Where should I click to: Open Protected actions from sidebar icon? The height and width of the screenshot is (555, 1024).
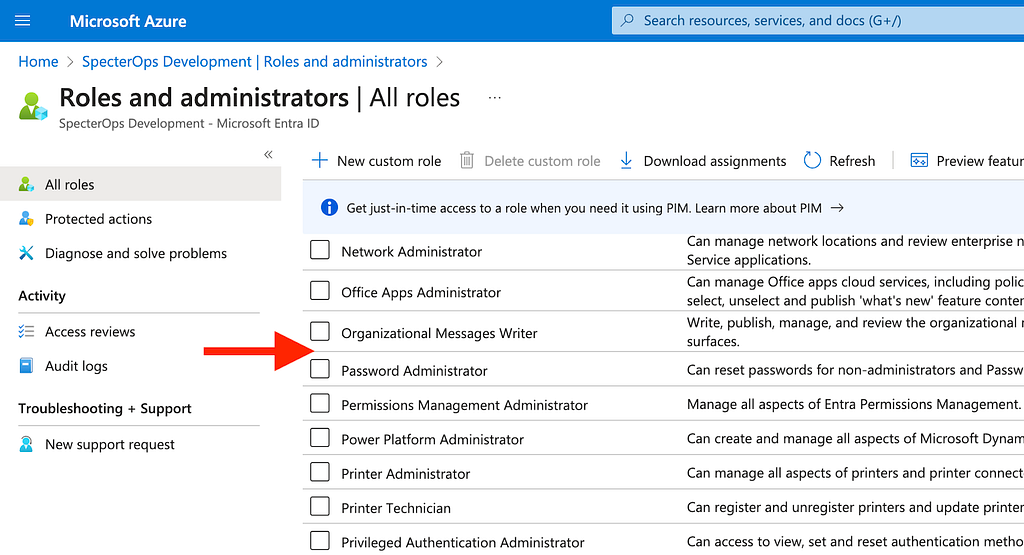tap(27, 219)
